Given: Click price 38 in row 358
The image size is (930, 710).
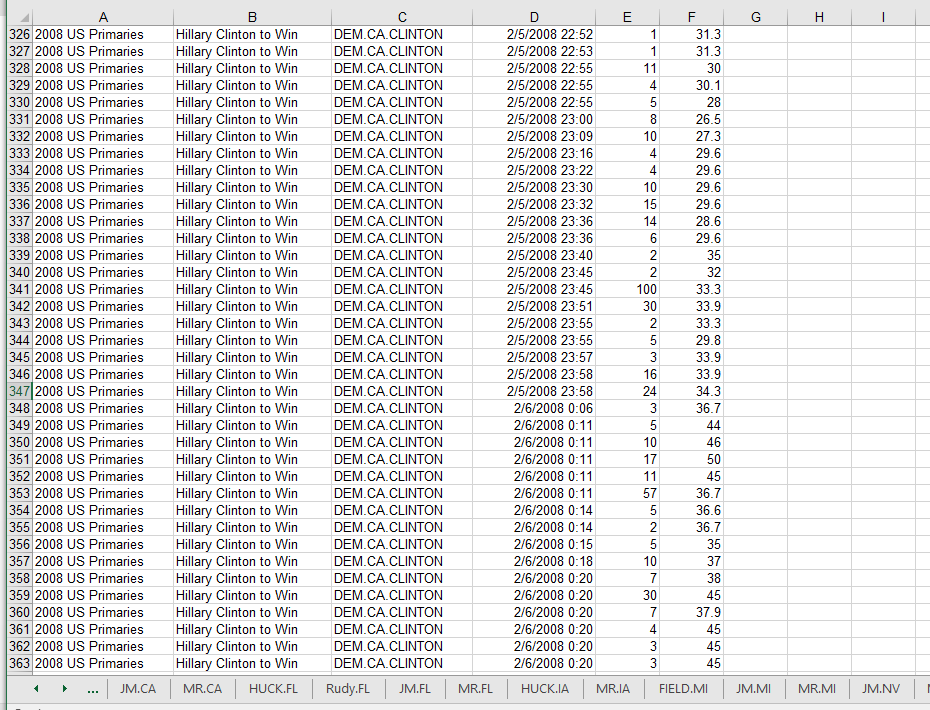Looking at the screenshot, I should tap(691, 578).
